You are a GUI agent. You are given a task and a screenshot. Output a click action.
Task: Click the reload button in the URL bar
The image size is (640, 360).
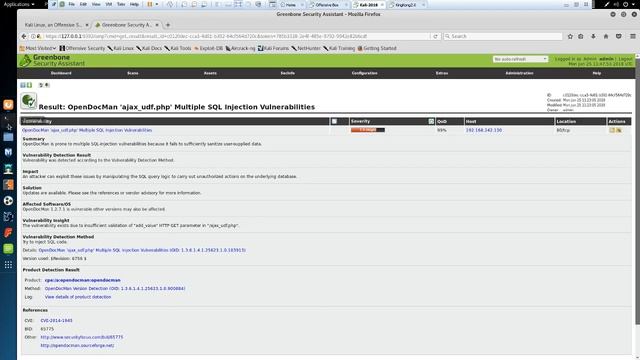click(x=435, y=36)
